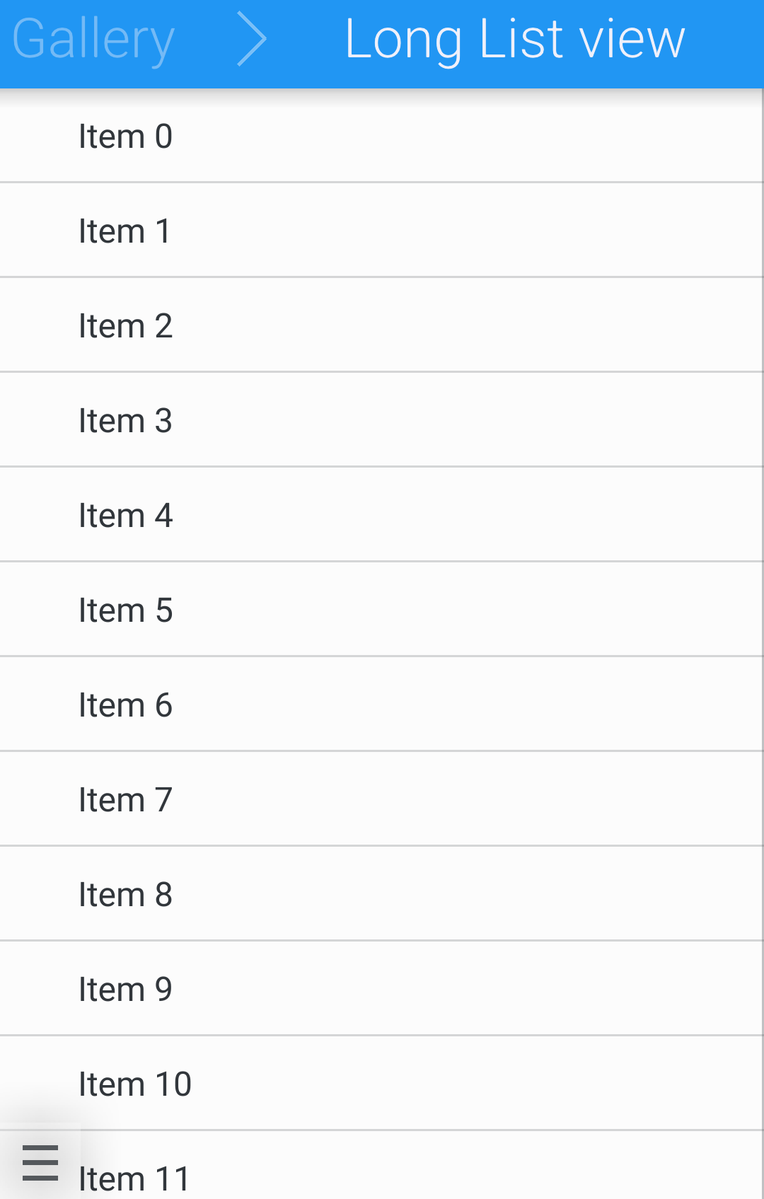The height and width of the screenshot is (1199, 764).
Task: Click empty area right of Item 5
Action: (480, 610)
